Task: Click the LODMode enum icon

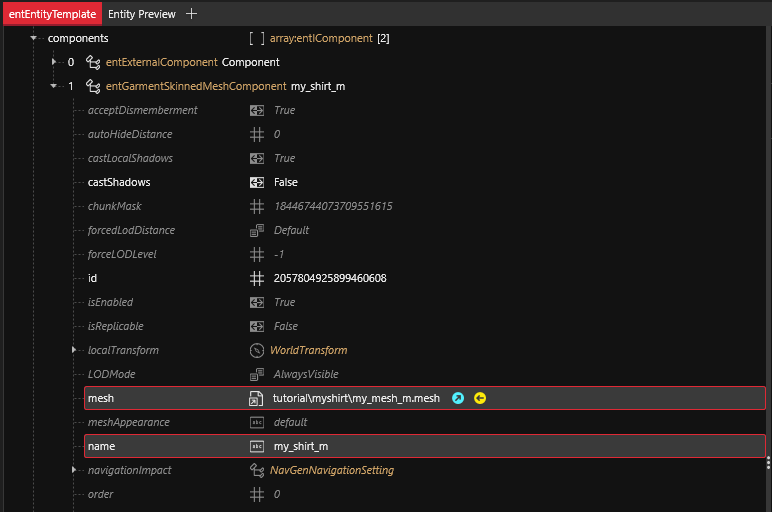Action: point(256,374)
